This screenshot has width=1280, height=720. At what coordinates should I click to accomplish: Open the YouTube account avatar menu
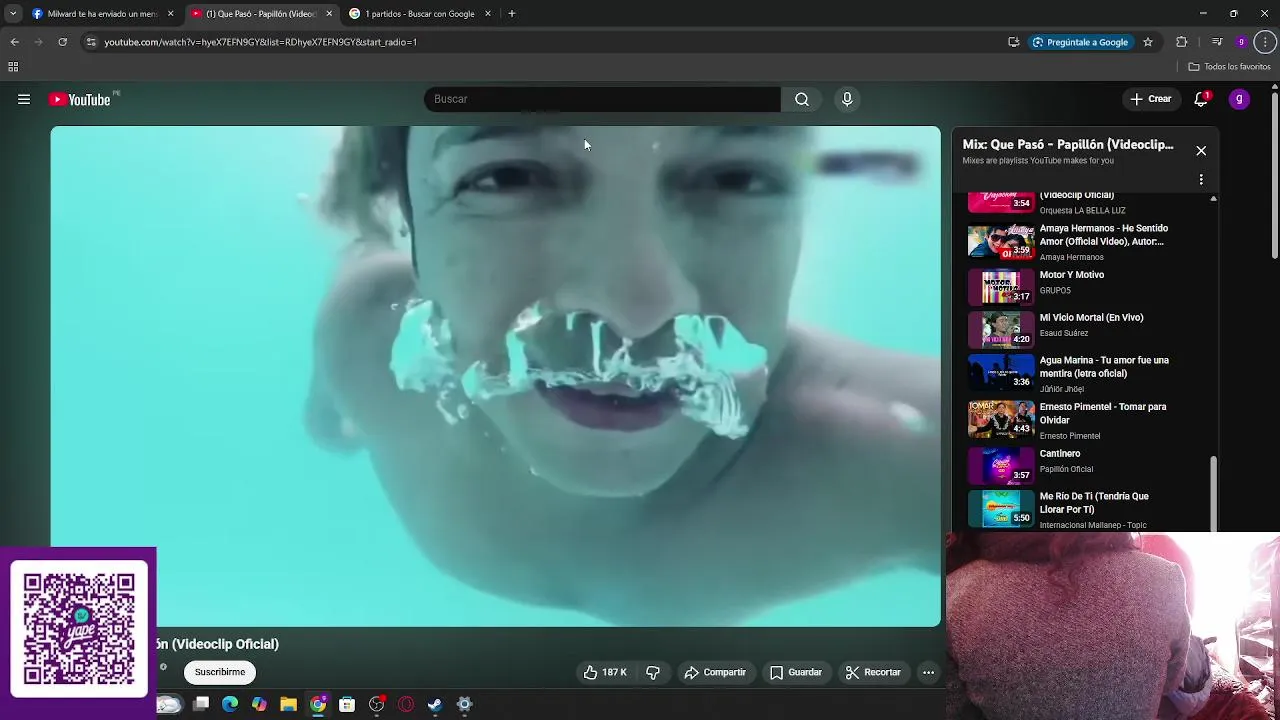(1239, 99)
